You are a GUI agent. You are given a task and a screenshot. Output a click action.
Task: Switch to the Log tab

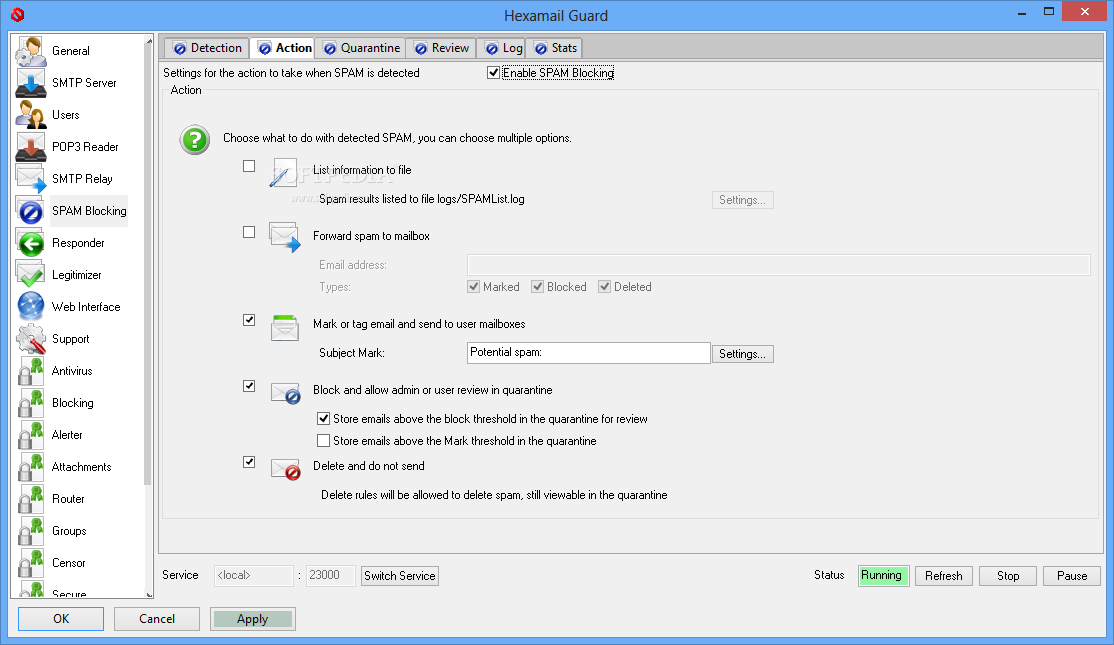(x=503, y=48)
